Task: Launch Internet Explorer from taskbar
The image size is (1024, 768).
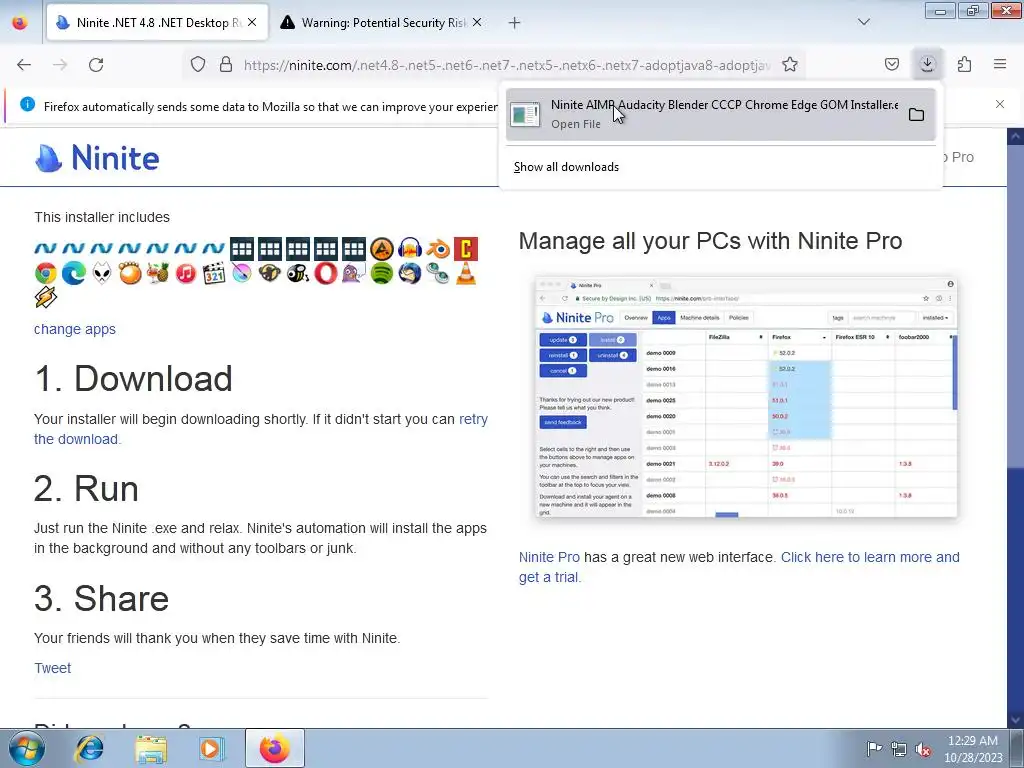Action: (x=89, y=748)
